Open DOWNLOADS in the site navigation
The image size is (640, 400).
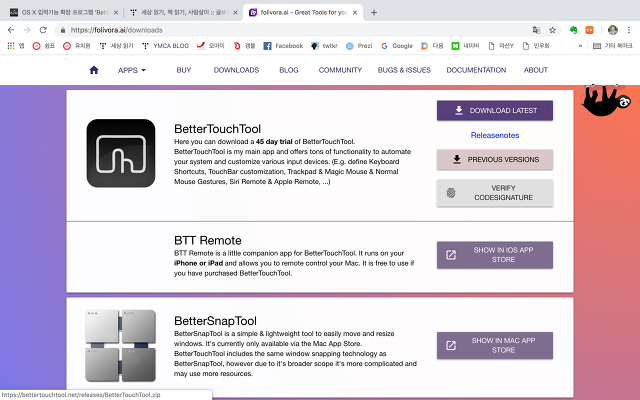tap(236, 70)
